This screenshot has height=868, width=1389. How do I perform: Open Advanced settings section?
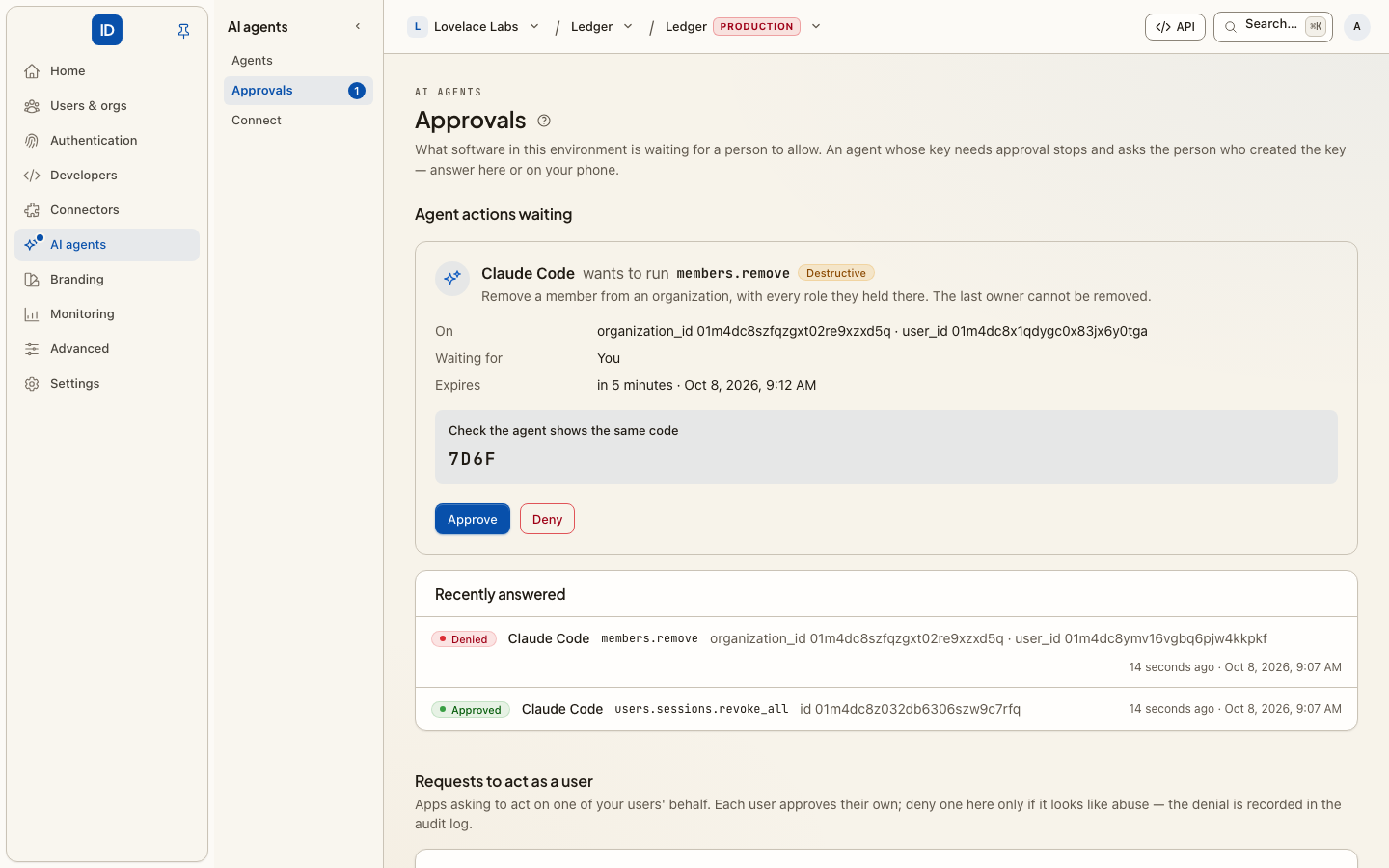[x=107, y=349]
